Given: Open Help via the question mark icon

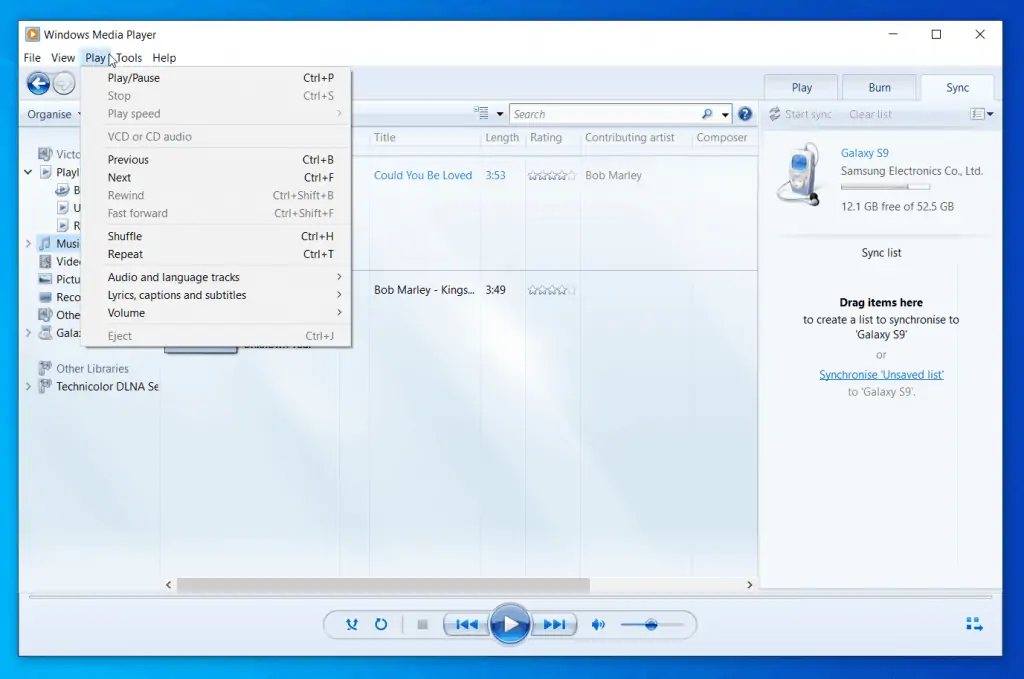Looking at the screenshot, I should [x=745, y=113].
